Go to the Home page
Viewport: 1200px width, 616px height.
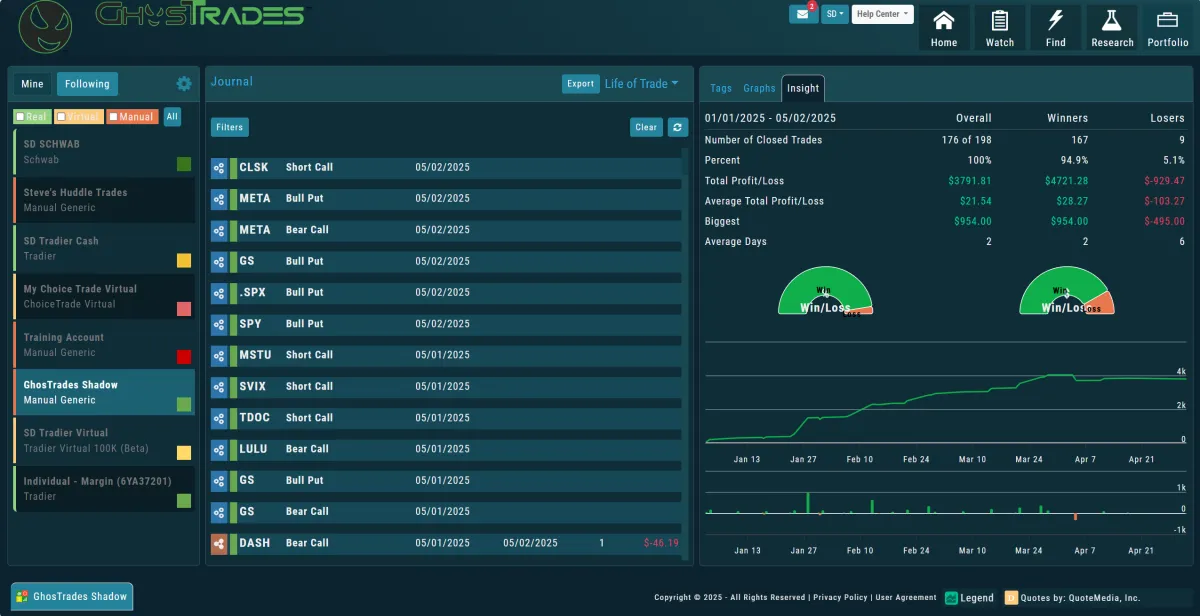(x=944, y=27)
